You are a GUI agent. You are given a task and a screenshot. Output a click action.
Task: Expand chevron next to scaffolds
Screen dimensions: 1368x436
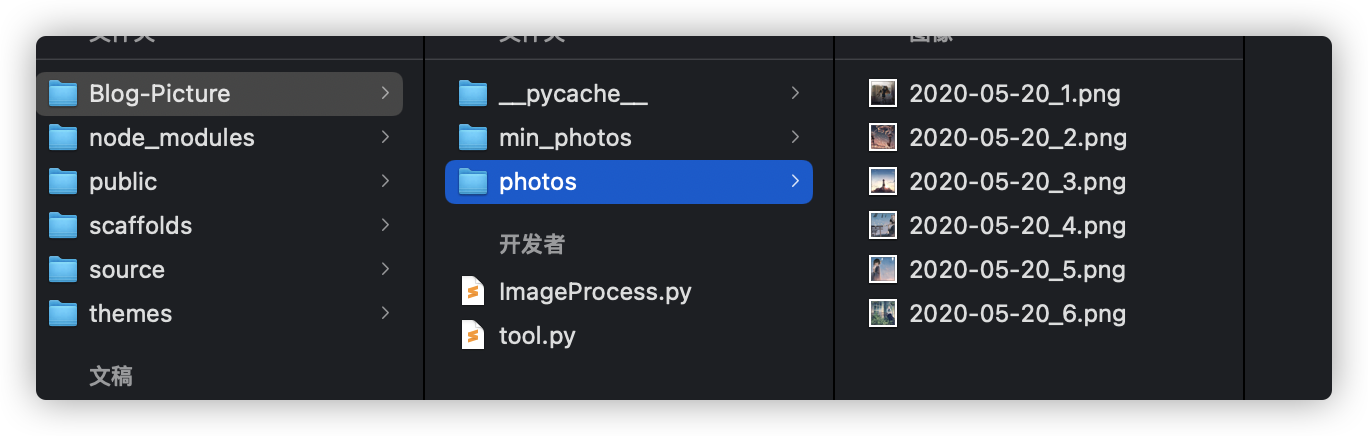coord(385,225)
